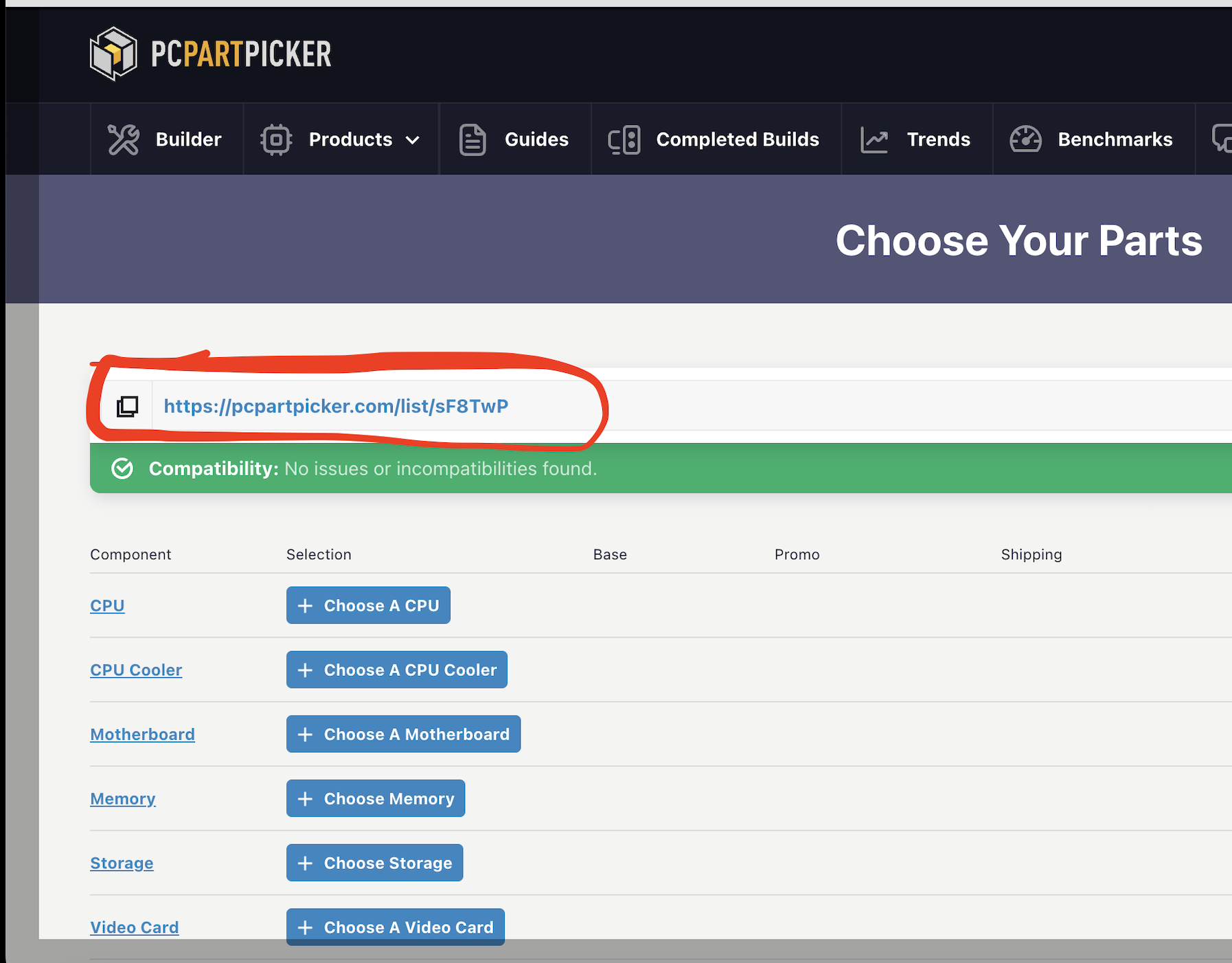Open the Memory component link

coord(123,798)
